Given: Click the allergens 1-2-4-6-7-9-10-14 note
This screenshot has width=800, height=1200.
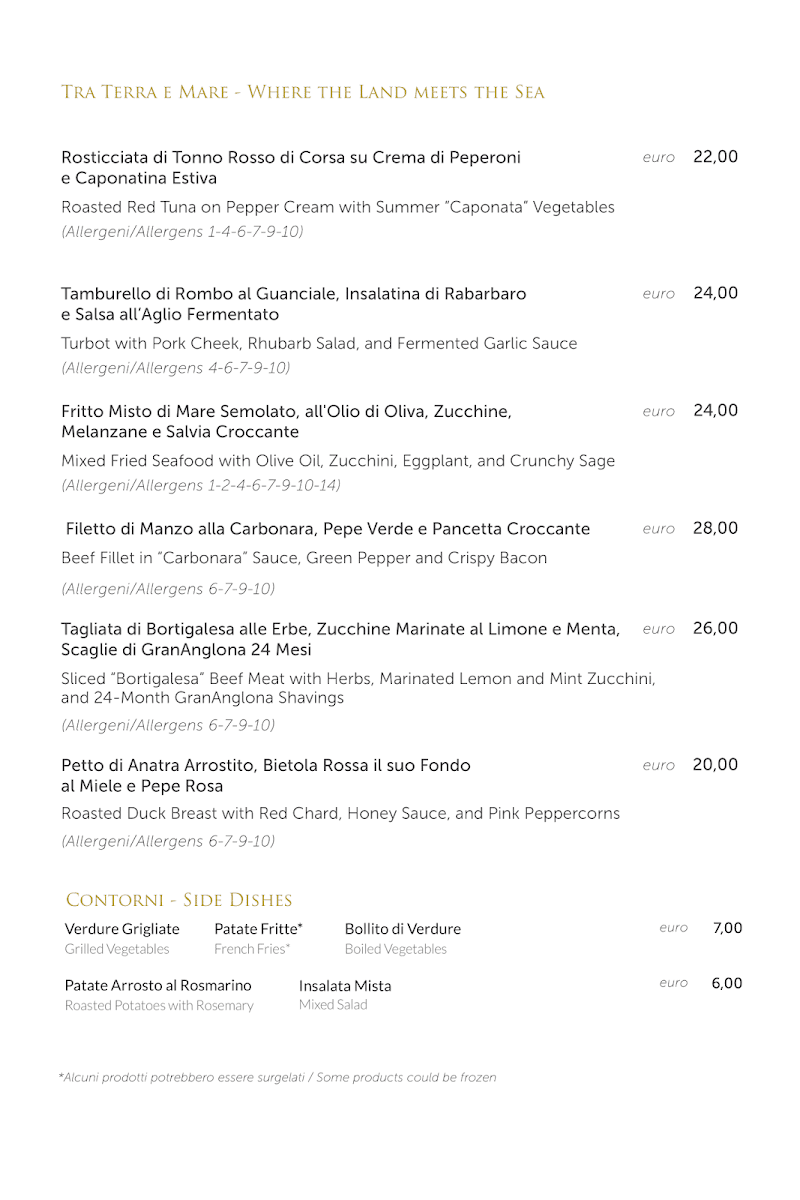Looking at the screenshot, I should coord(201,485).
